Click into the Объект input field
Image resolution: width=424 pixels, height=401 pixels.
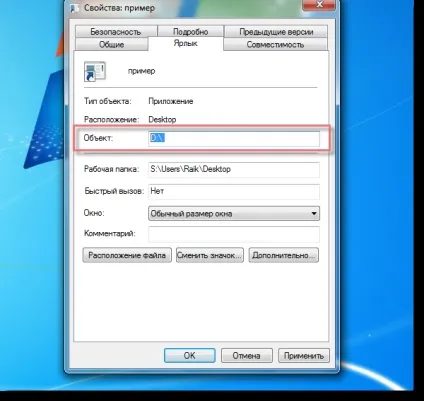click(x=234, y=138)
